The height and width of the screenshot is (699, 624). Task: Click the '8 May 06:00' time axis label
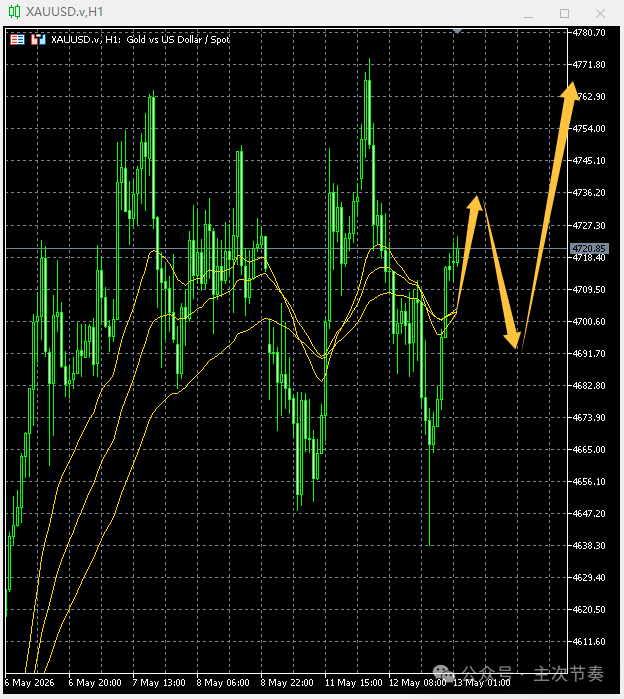223,683
